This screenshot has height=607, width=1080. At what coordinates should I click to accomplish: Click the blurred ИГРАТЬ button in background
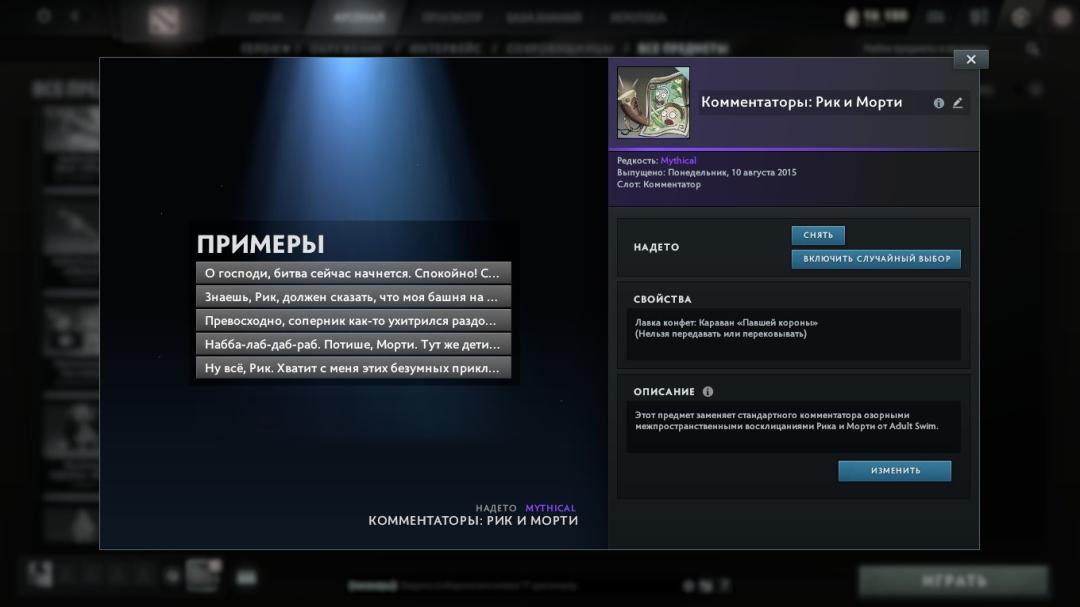pyautogui.click(x=953, y=582)
